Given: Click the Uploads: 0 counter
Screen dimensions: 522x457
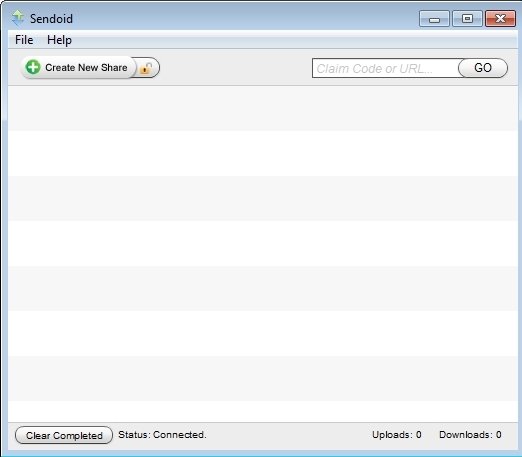Looking at the screenshot, I should [x=397, y=435].
